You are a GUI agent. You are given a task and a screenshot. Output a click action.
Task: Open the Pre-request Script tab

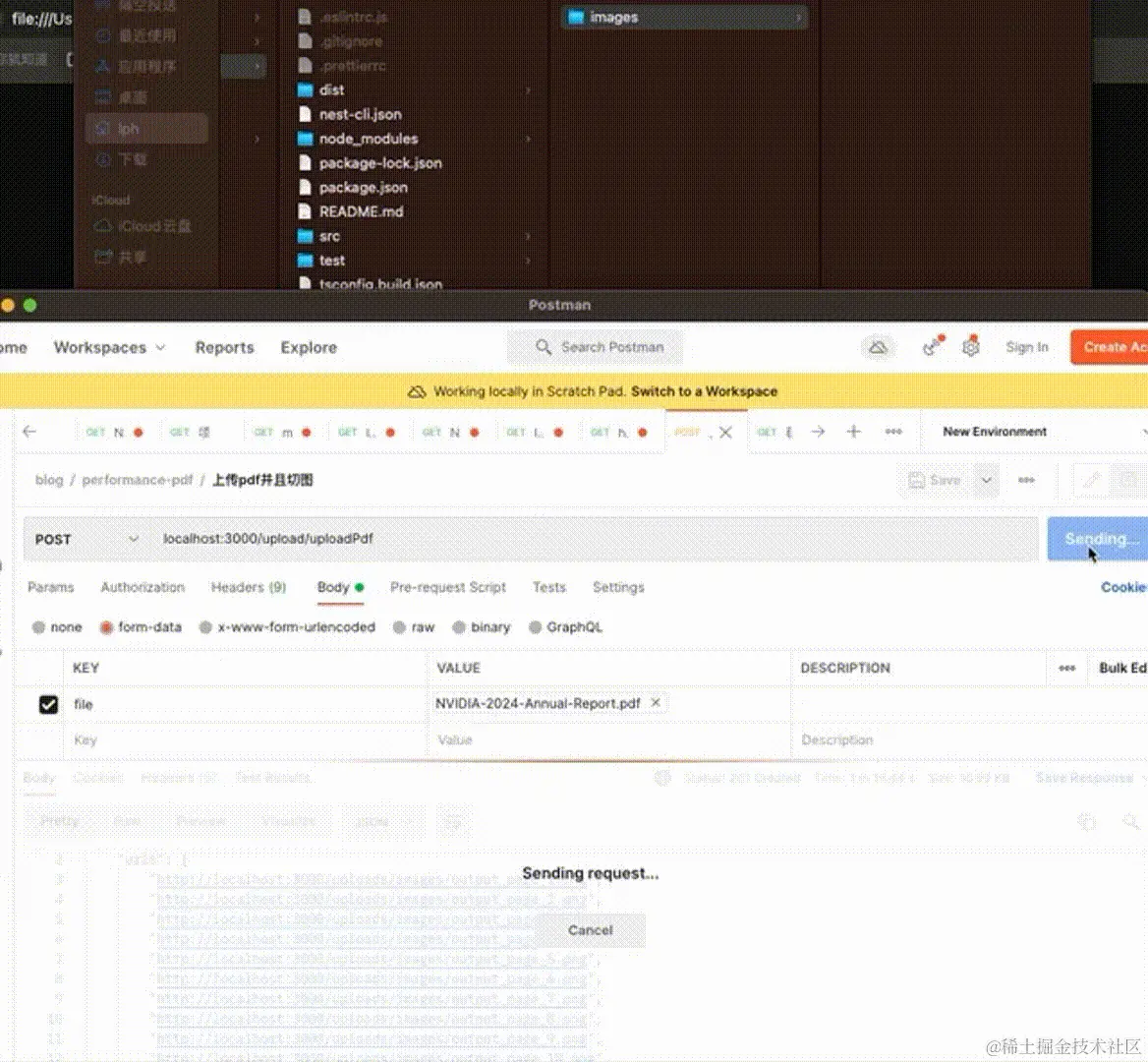448,587
